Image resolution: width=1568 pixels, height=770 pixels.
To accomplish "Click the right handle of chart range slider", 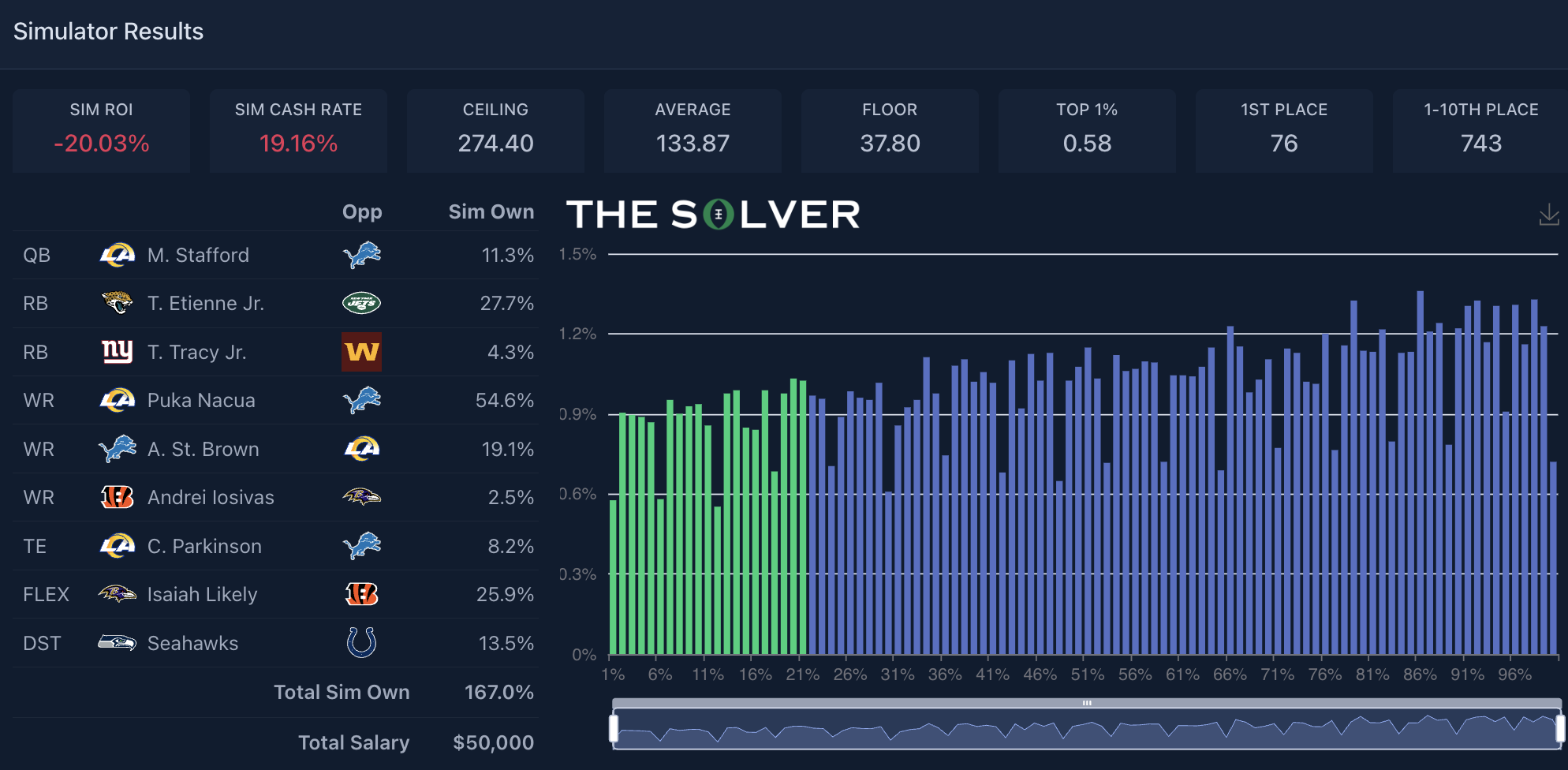I will 1559,728.
